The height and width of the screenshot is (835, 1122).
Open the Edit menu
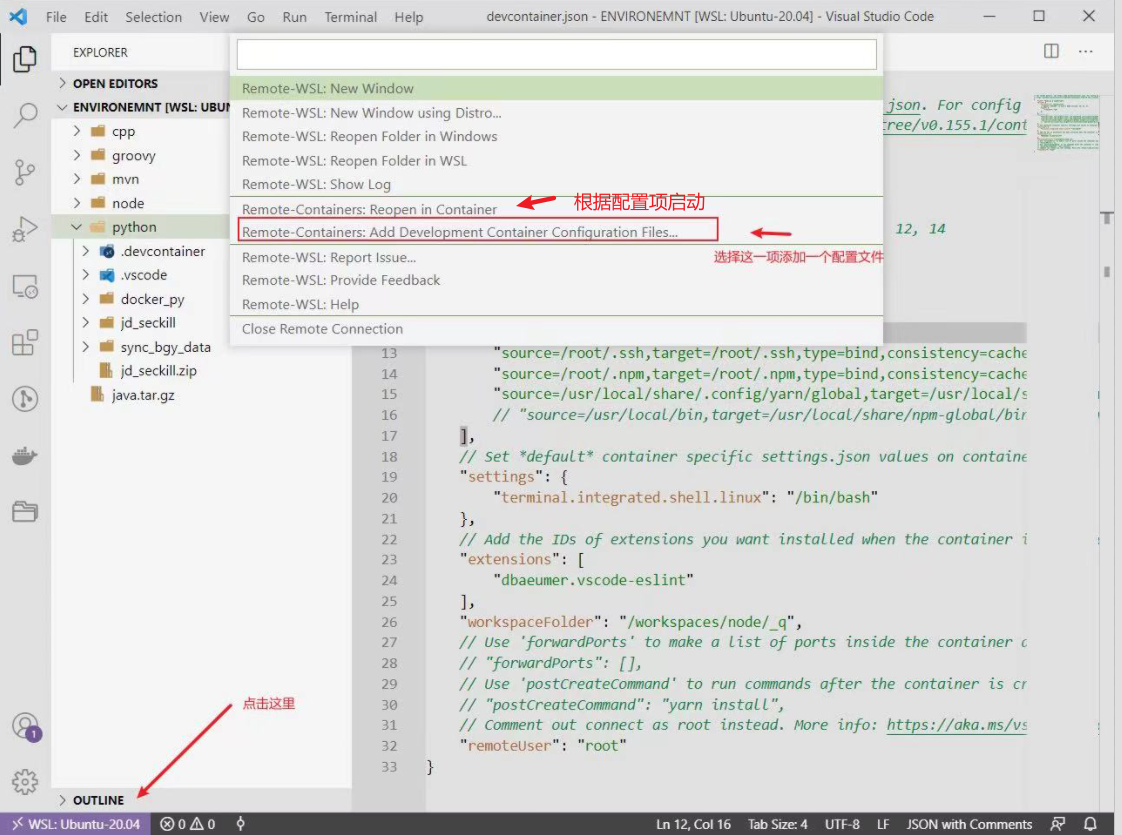tap(96, 16)
